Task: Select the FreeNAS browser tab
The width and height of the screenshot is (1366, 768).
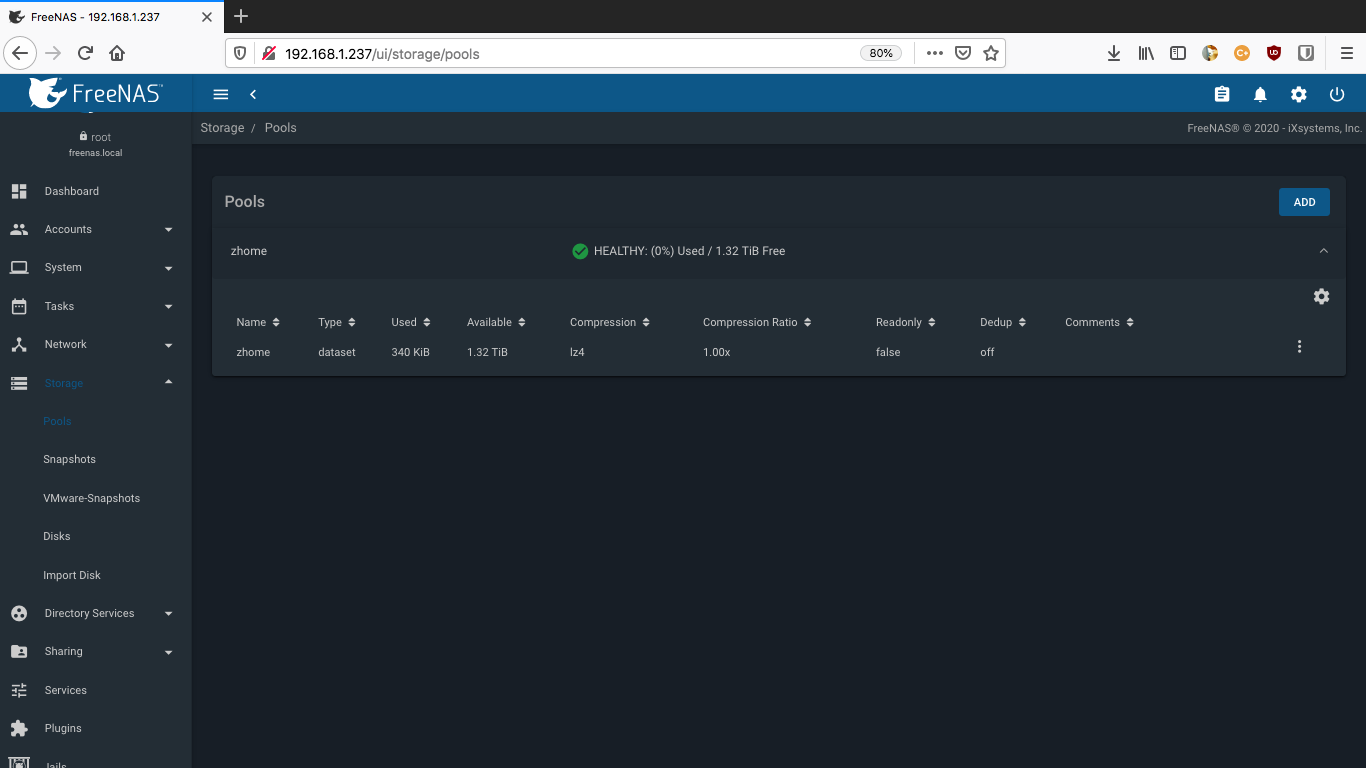Action: (x=110, y=16)
